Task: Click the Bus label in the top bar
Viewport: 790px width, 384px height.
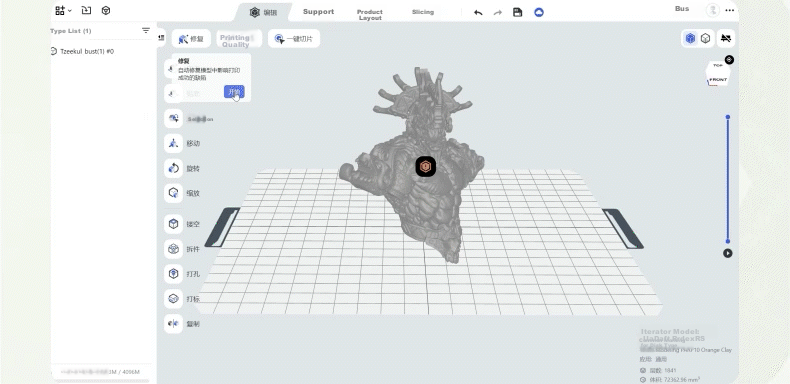Action: coord(682,9)
